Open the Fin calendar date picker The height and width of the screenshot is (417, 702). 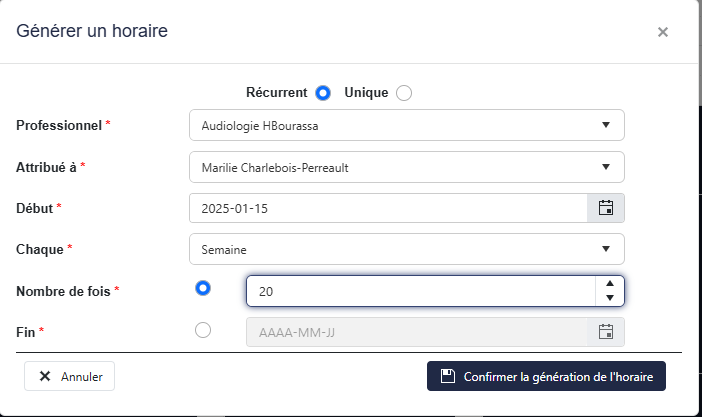(x=605, y=332)
